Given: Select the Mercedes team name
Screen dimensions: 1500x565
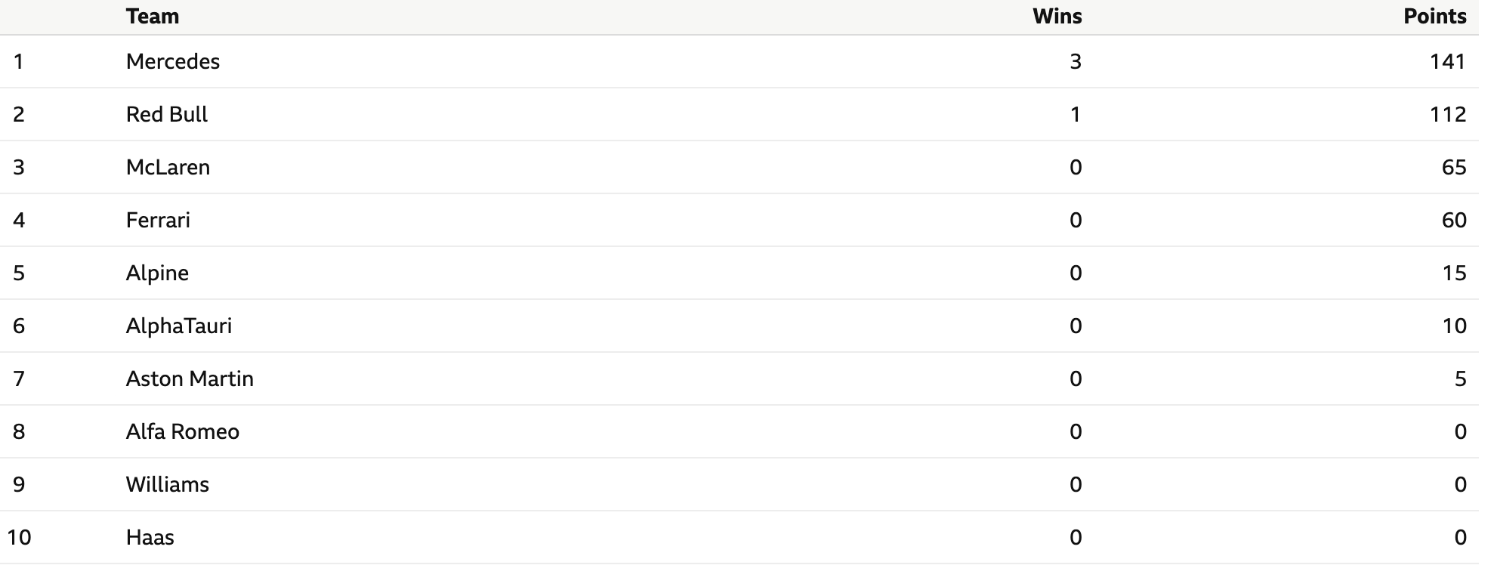Looking at the screenshot, I should 173,61.
